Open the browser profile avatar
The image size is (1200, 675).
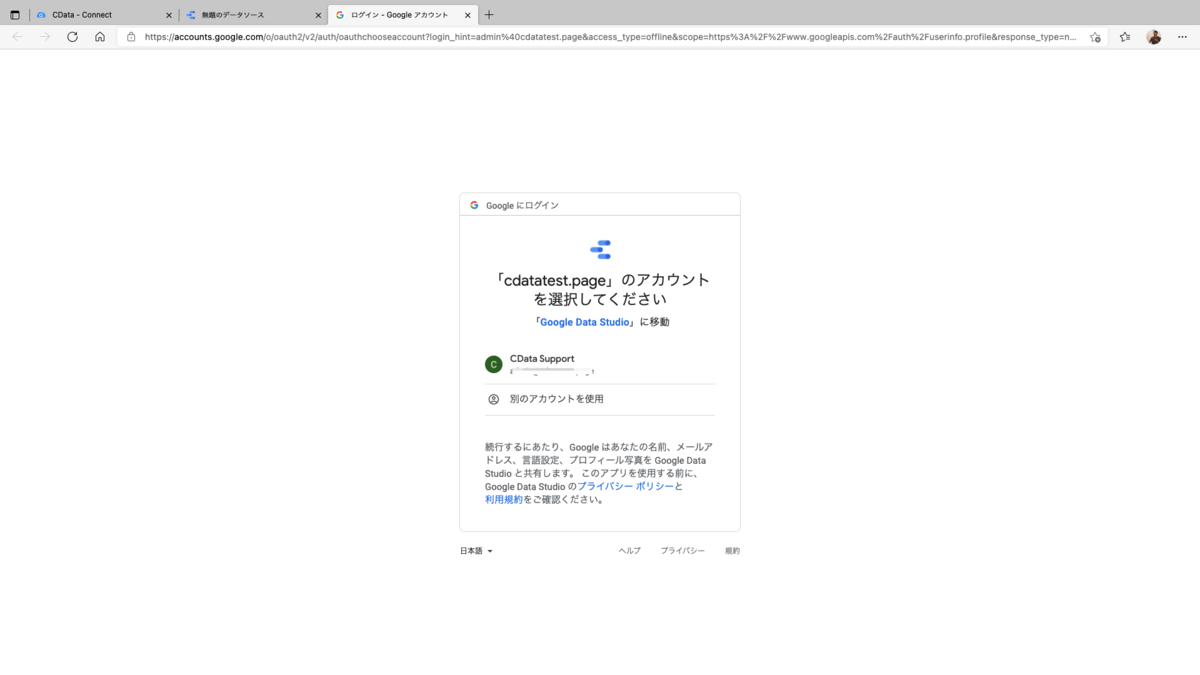[x=1154, y=36]
